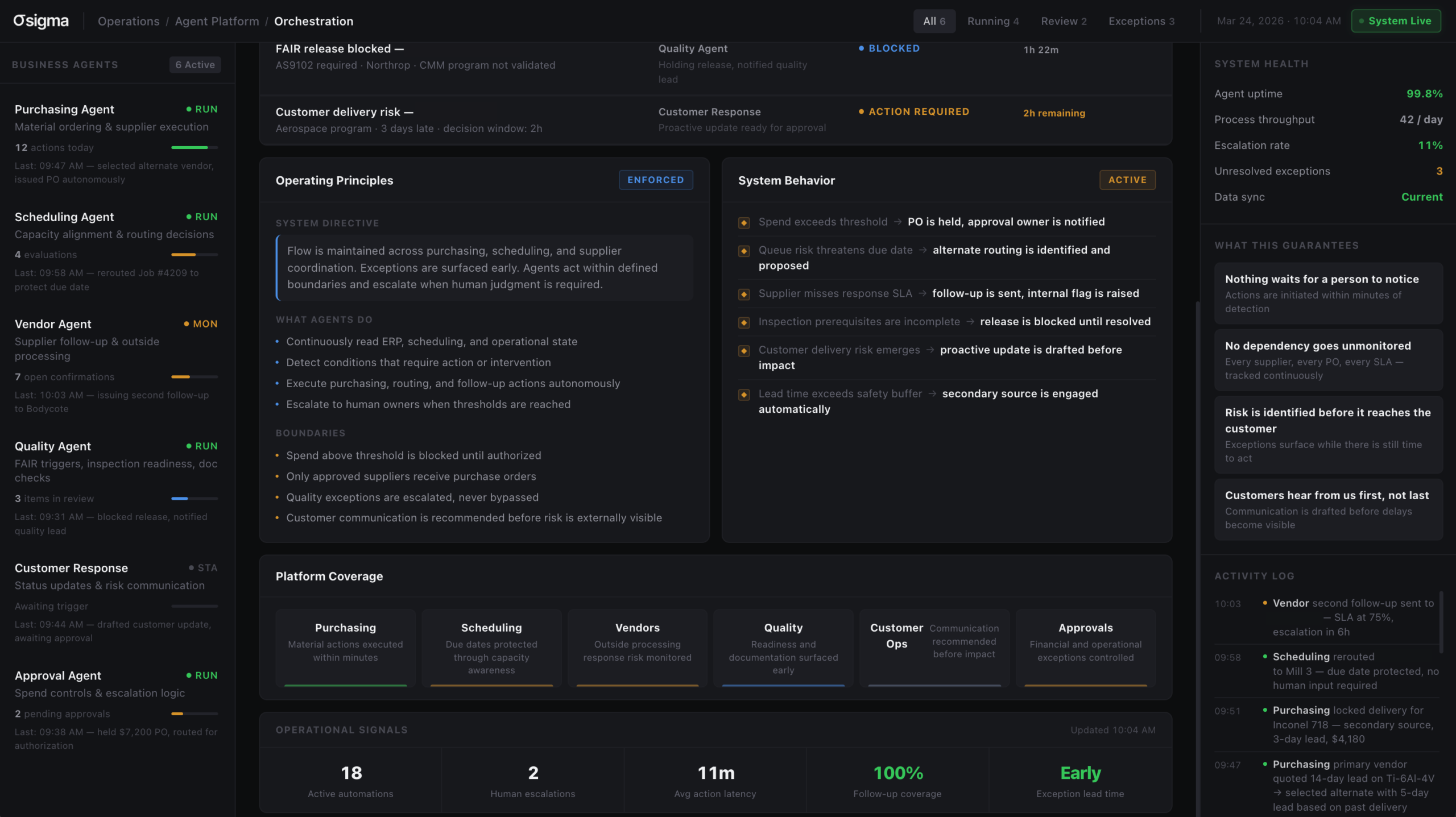Open the Review 2 tab
Image resolution: width=1456 pixels, height=817 pixels.
click(1063, 21)
